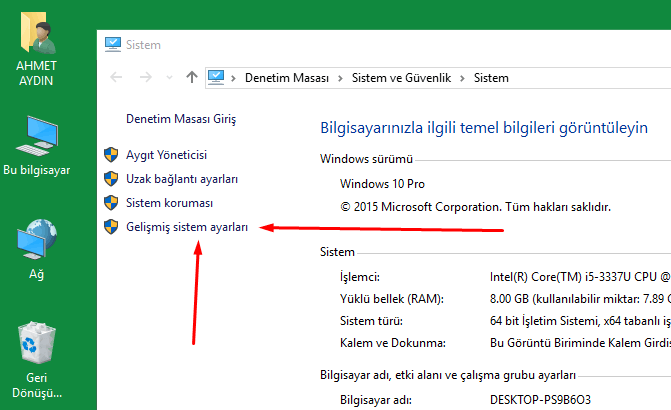Screen dimensions: 671x410
Task: Open the Geri Dönüşüm recycle bin icon
Action: (37, 342)
